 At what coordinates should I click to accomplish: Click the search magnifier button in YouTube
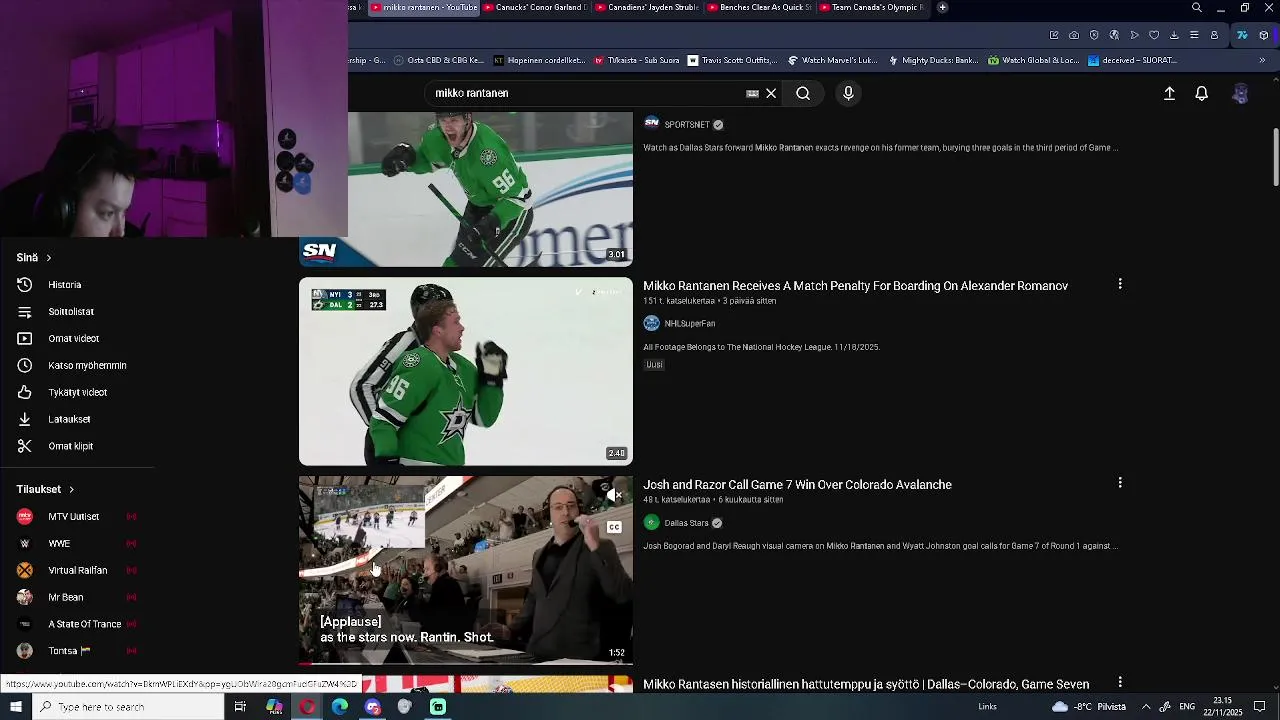point(803,93)
